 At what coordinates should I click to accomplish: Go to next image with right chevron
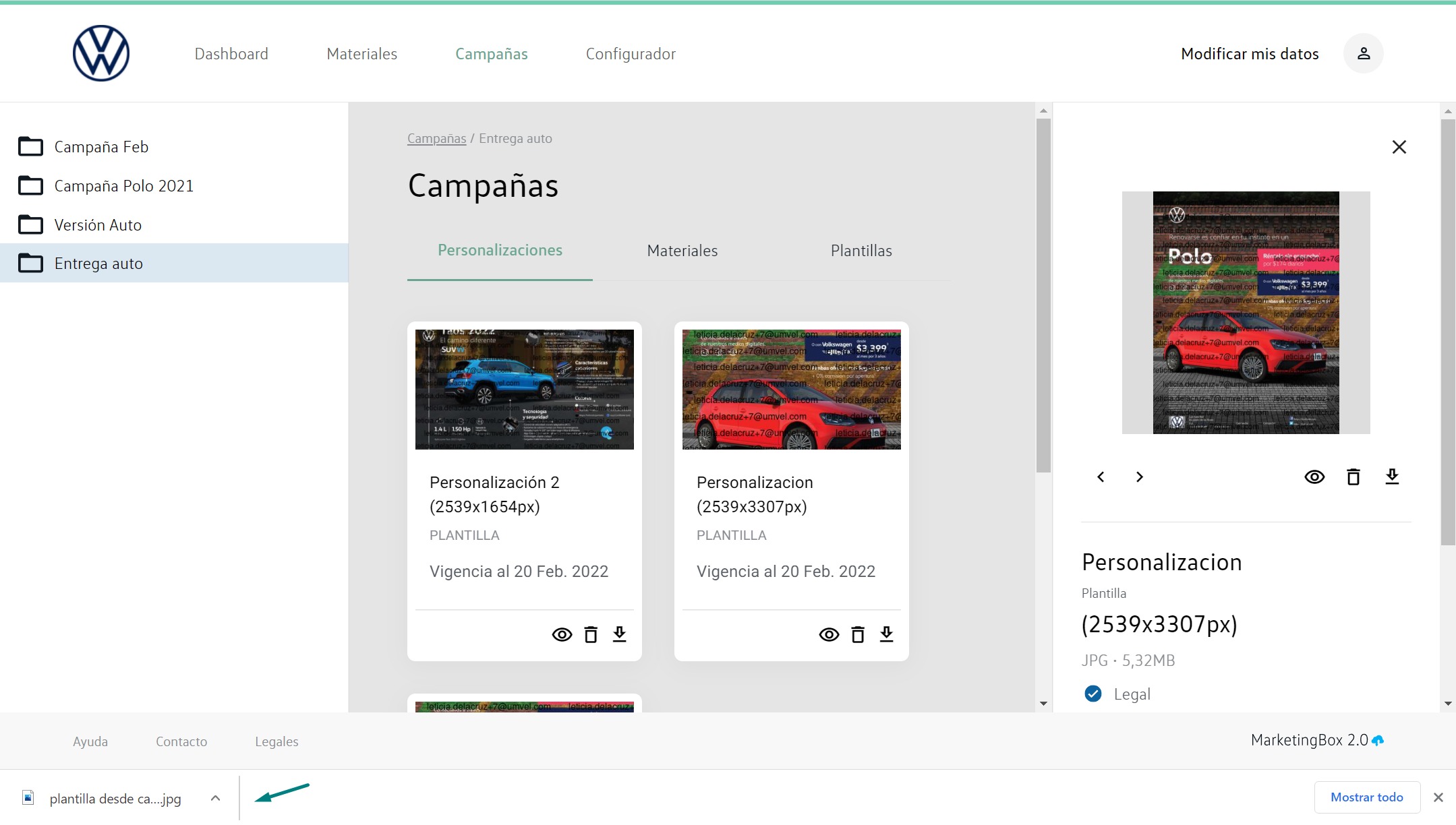[x=1140, y=477]
